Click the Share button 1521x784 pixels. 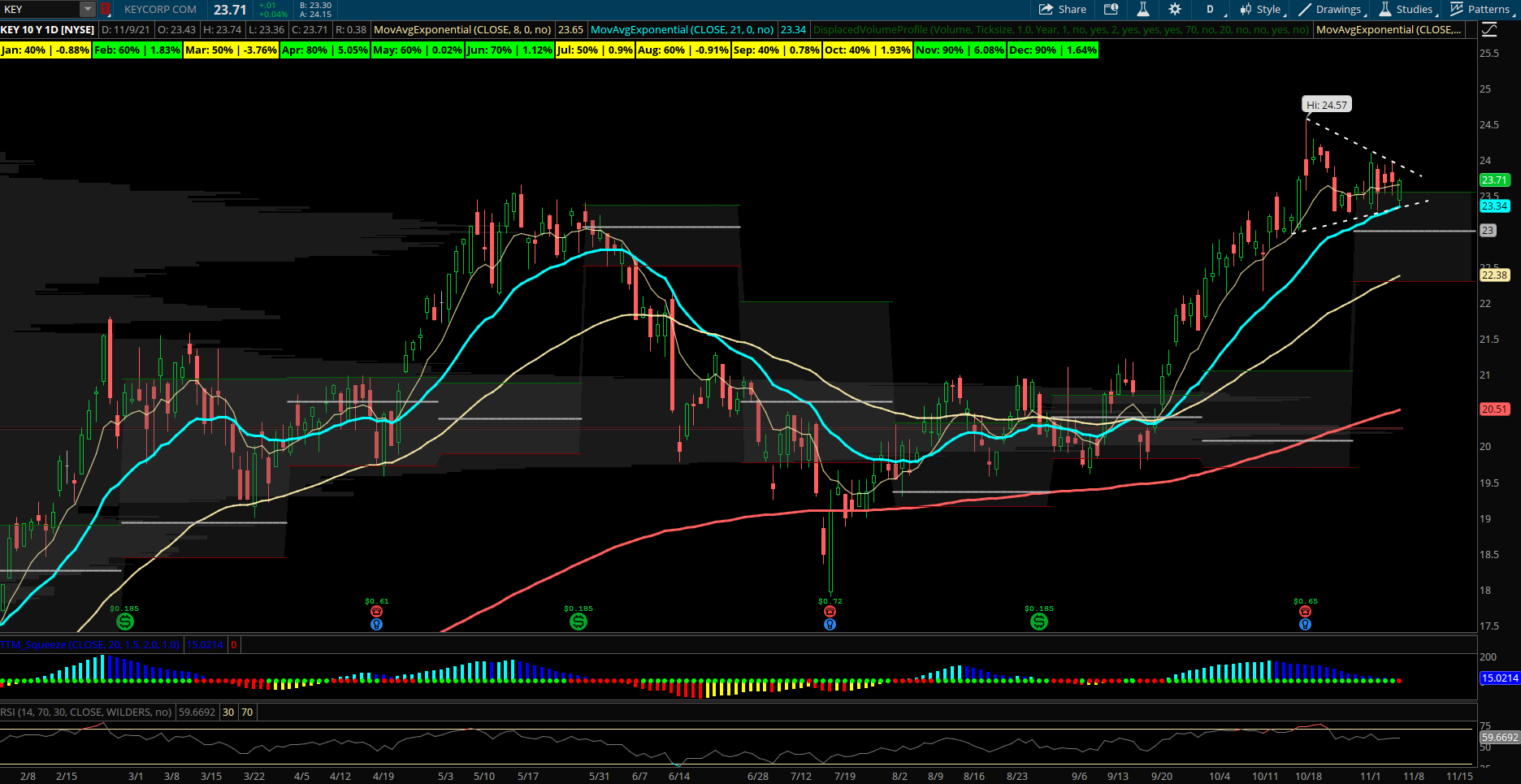coord(1063,10)
